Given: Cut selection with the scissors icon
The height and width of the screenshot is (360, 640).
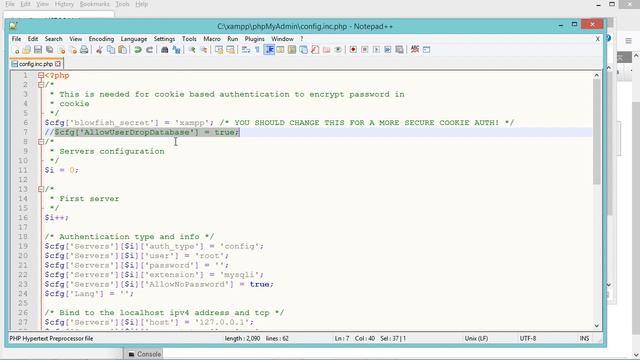Looking at the screenshot, I should (x=99, y=50).
